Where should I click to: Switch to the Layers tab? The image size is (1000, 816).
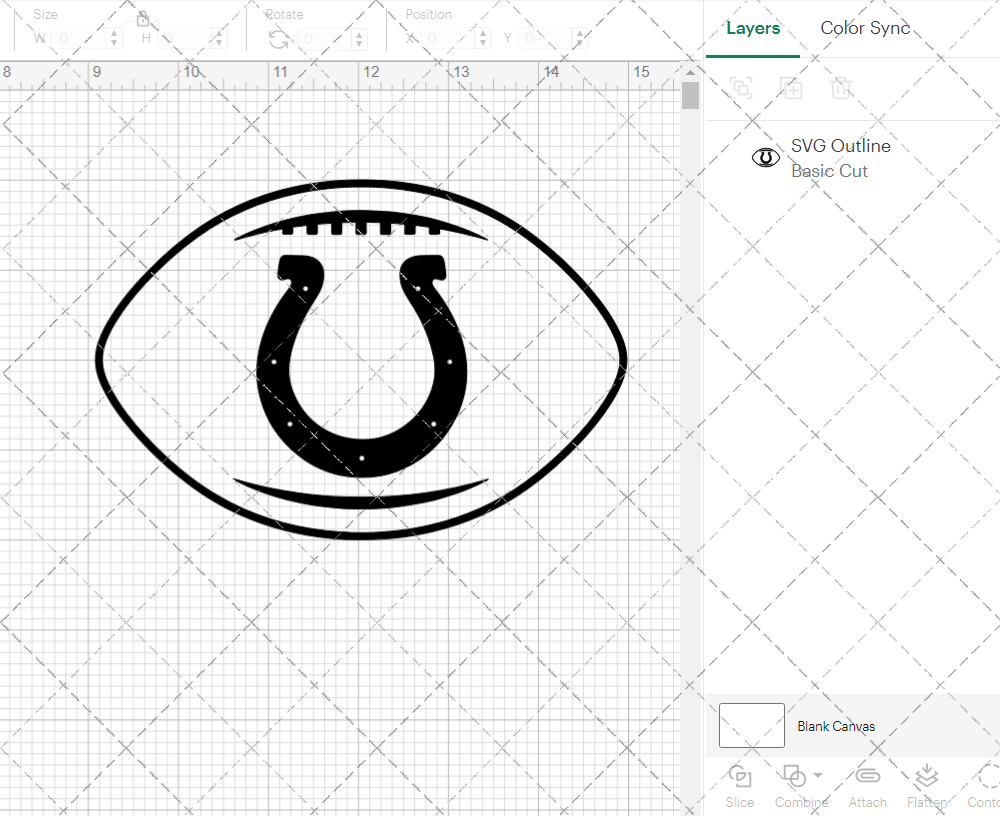coord(752,28)
